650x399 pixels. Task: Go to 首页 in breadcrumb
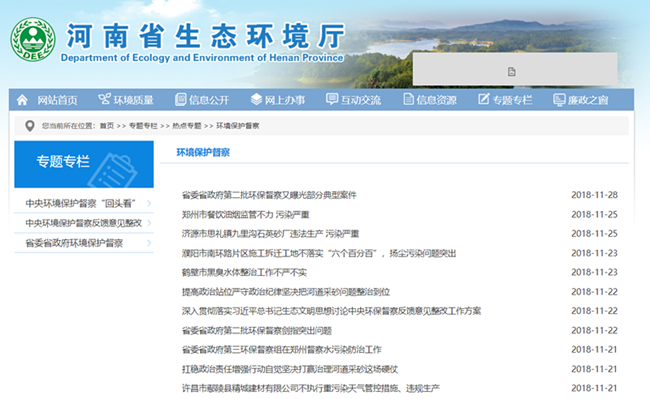point(107,126)
